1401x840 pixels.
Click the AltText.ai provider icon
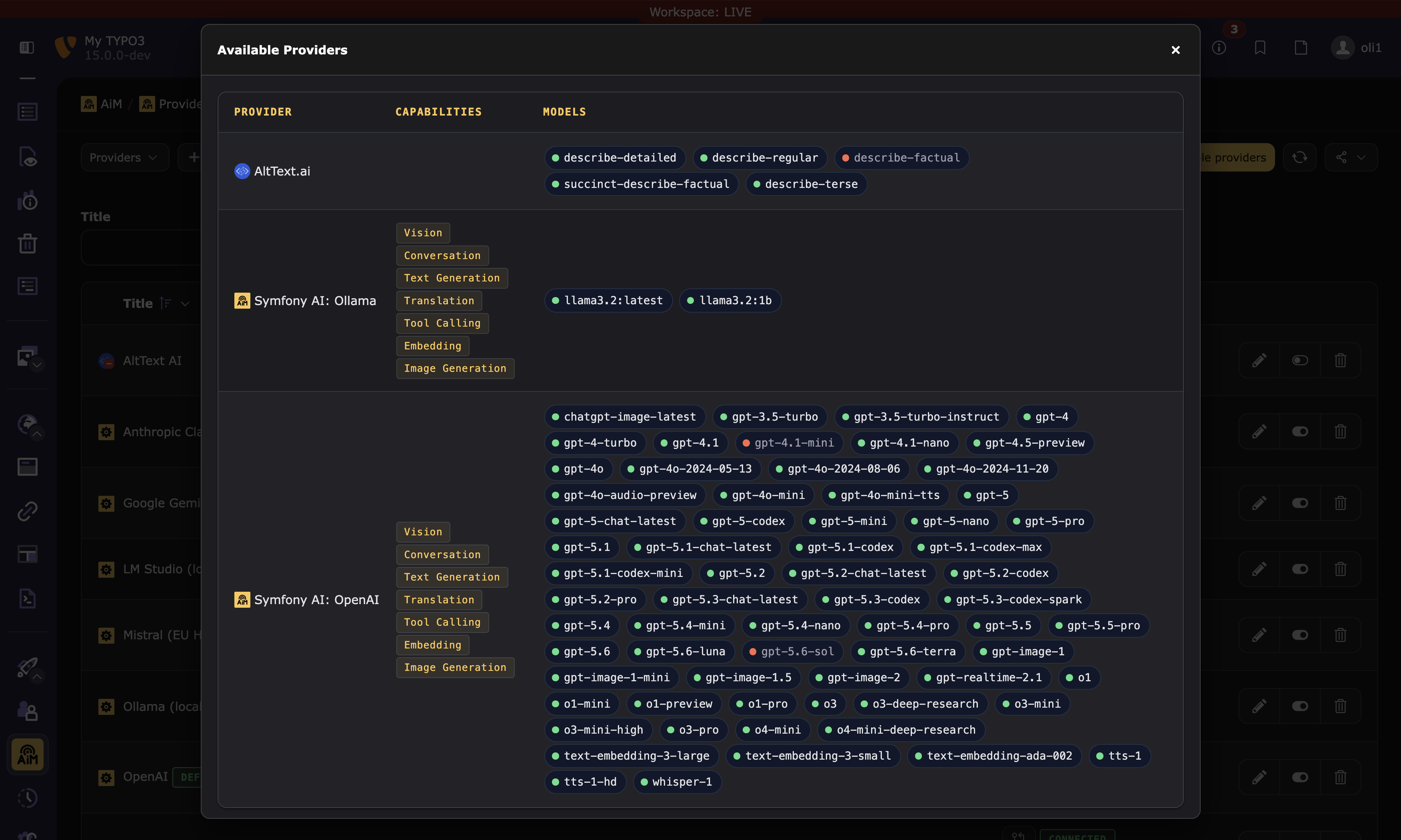pyautogui.click(x=242, y=171)
